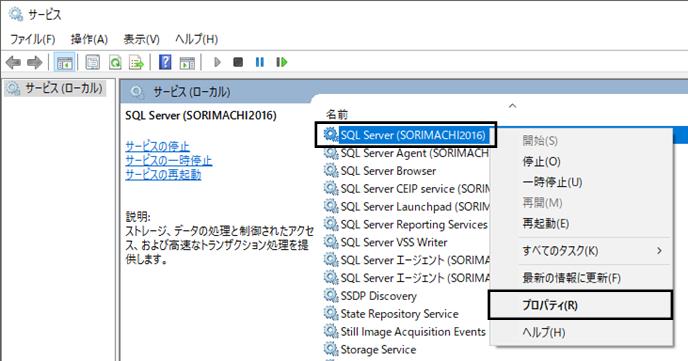This screenshot has width=688, height=361.
Task: Click the Back arrow toolbar icon
Action: pyautogui.click(x=13, y=63)
